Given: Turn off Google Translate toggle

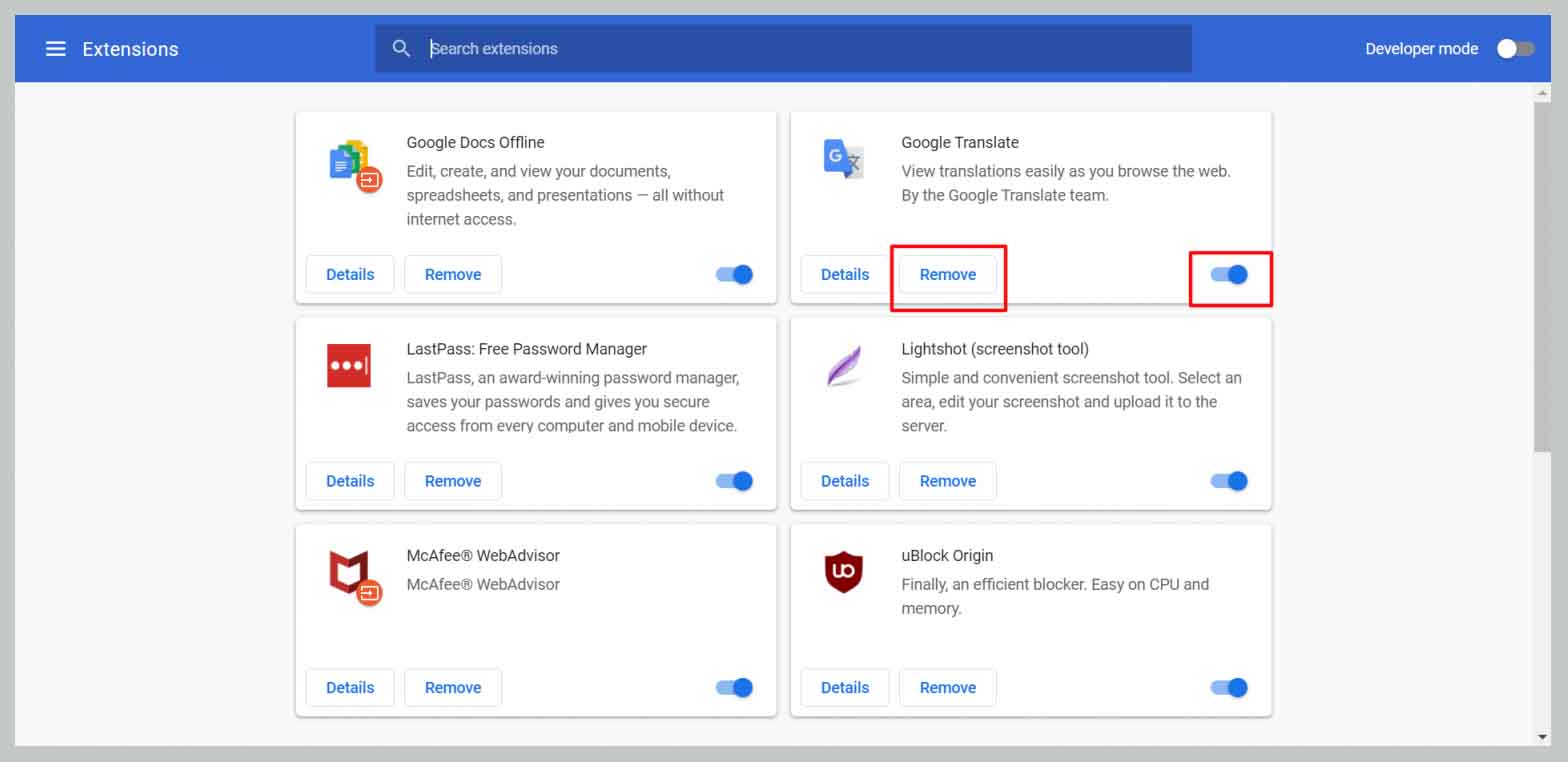Looking at the screenshot, I should coord(1229,274).
